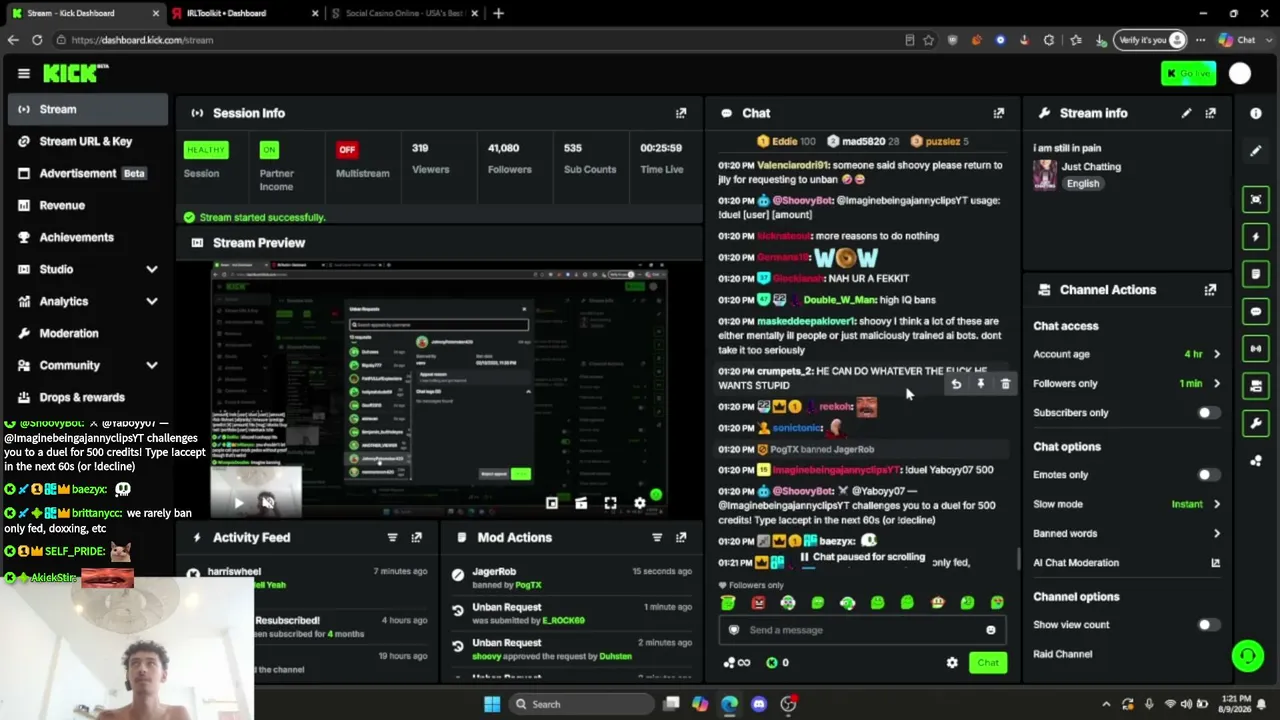This screenshot has height=720, width=1280.
Task: Edit stream info with the pencil icon
Action: (x=1186, y=113)
